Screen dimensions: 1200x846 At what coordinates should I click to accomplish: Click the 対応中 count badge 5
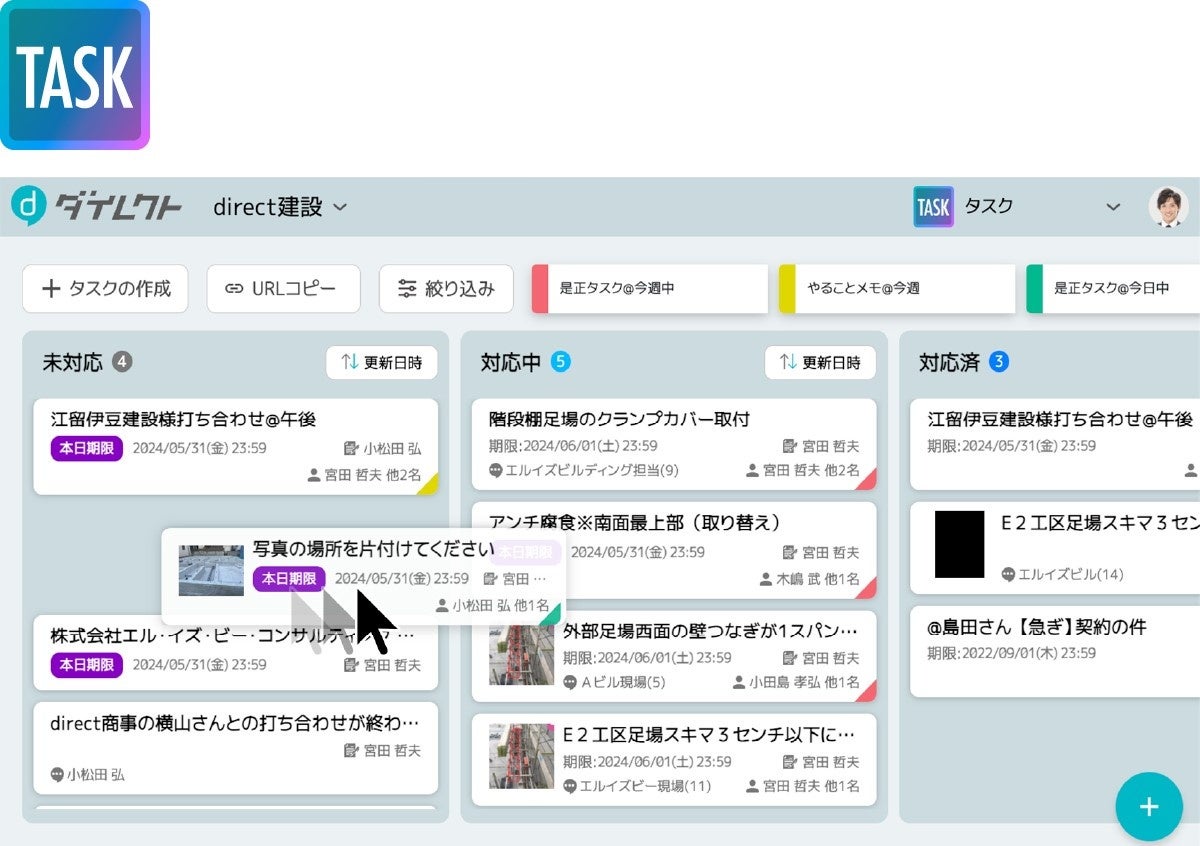coord(561,361)
